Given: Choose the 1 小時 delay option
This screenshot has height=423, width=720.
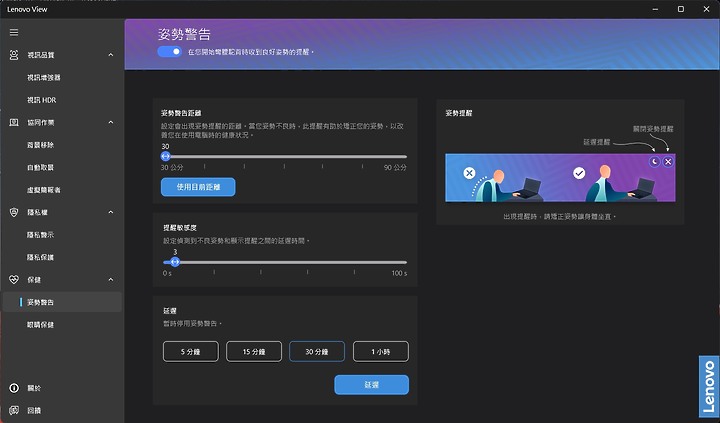Looking at the screenshot, I should click(x=381, y=352).
